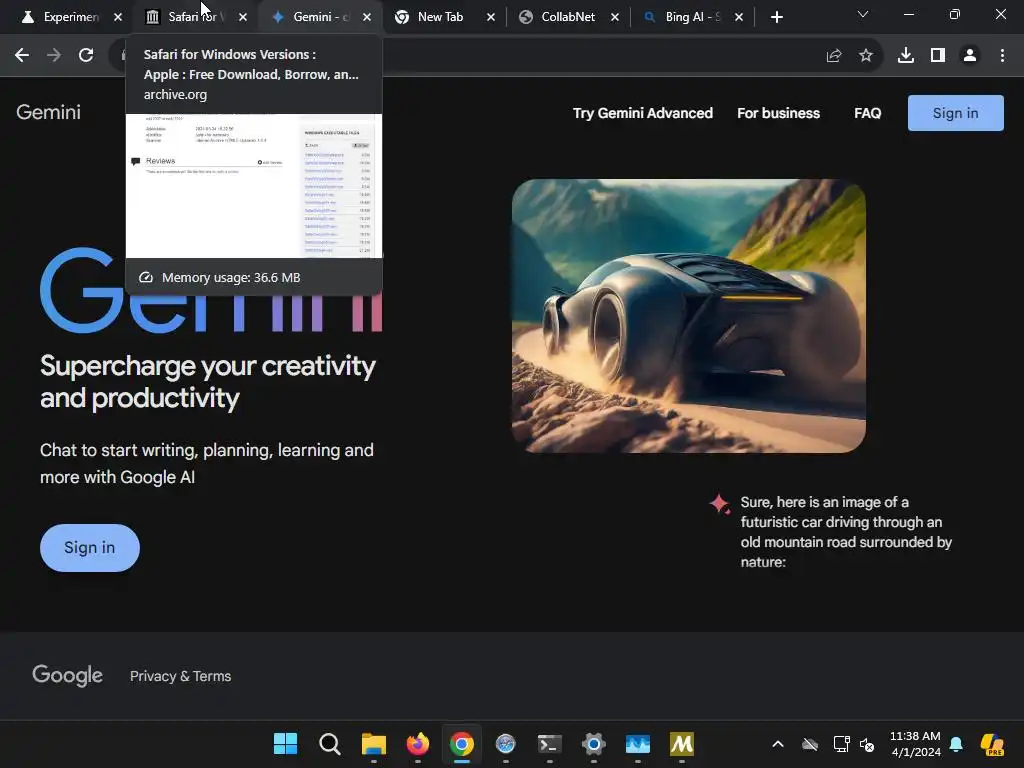Switch to the Bing AI tab
This screenshot has height=768, width=1024.
click(691, 17)
